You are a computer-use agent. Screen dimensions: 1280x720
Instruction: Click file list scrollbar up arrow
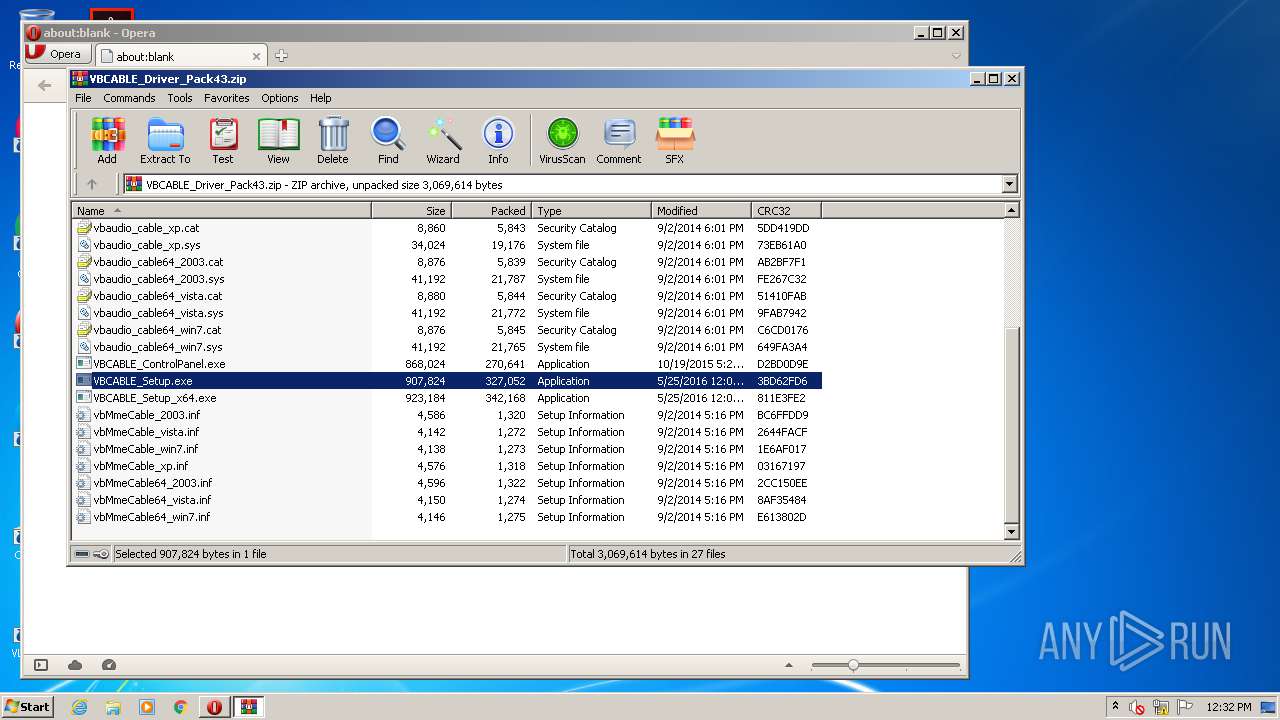[x=1011, y=210]
